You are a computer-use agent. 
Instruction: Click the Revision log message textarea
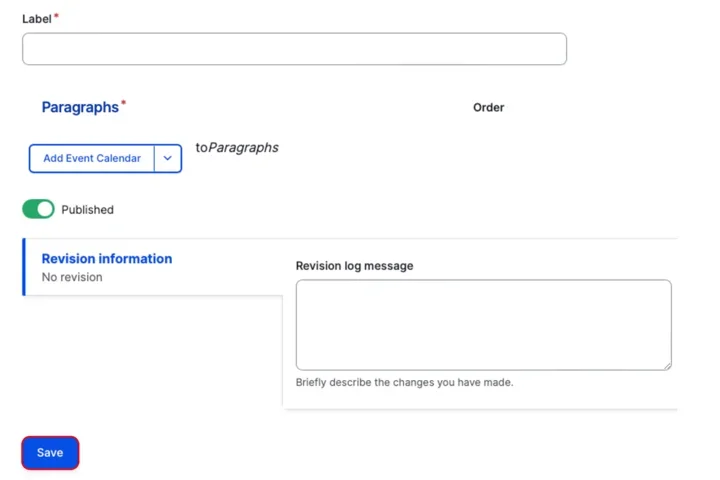[484, 325]
